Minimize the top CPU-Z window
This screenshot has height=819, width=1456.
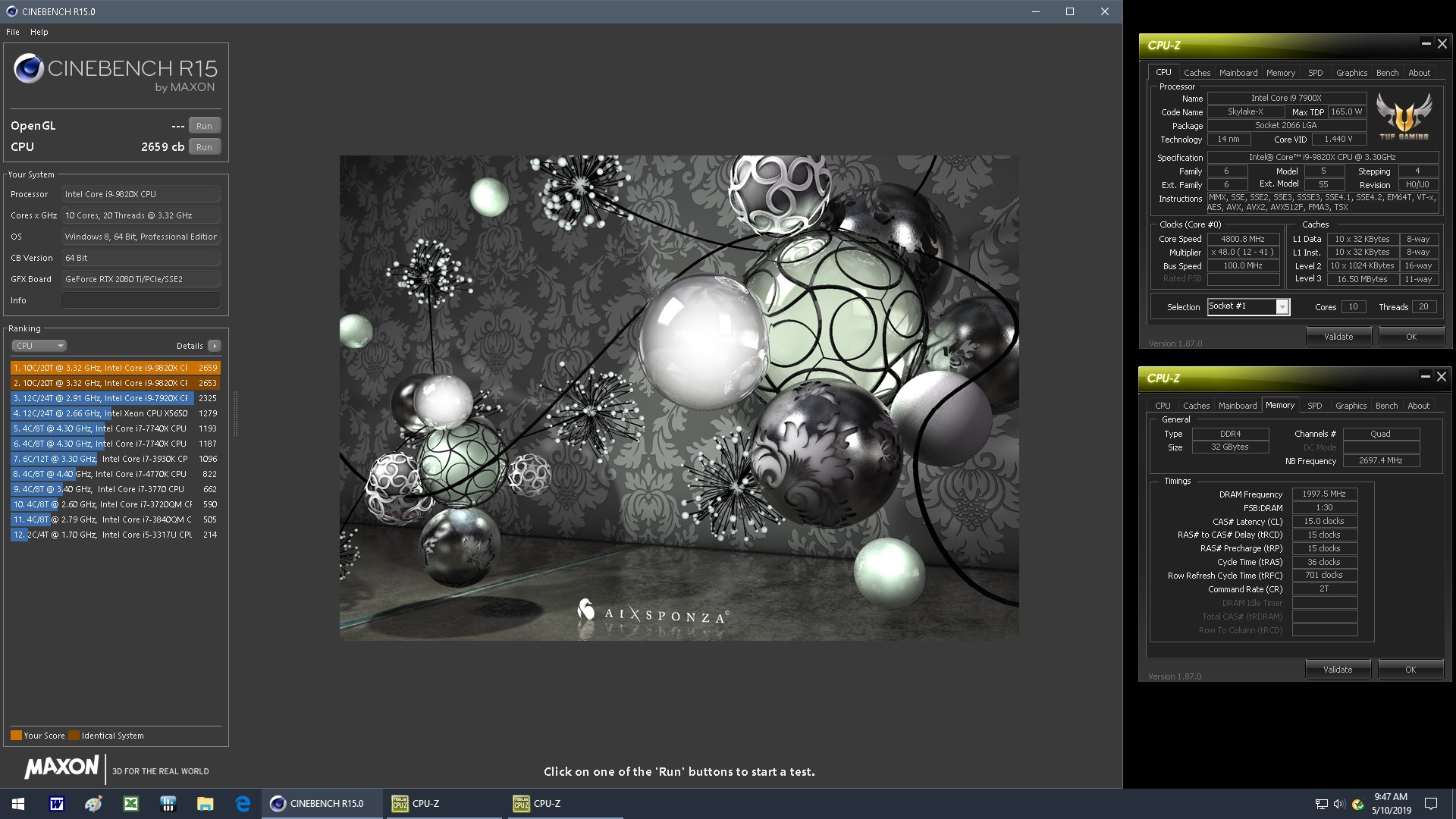click(1426, 44)
